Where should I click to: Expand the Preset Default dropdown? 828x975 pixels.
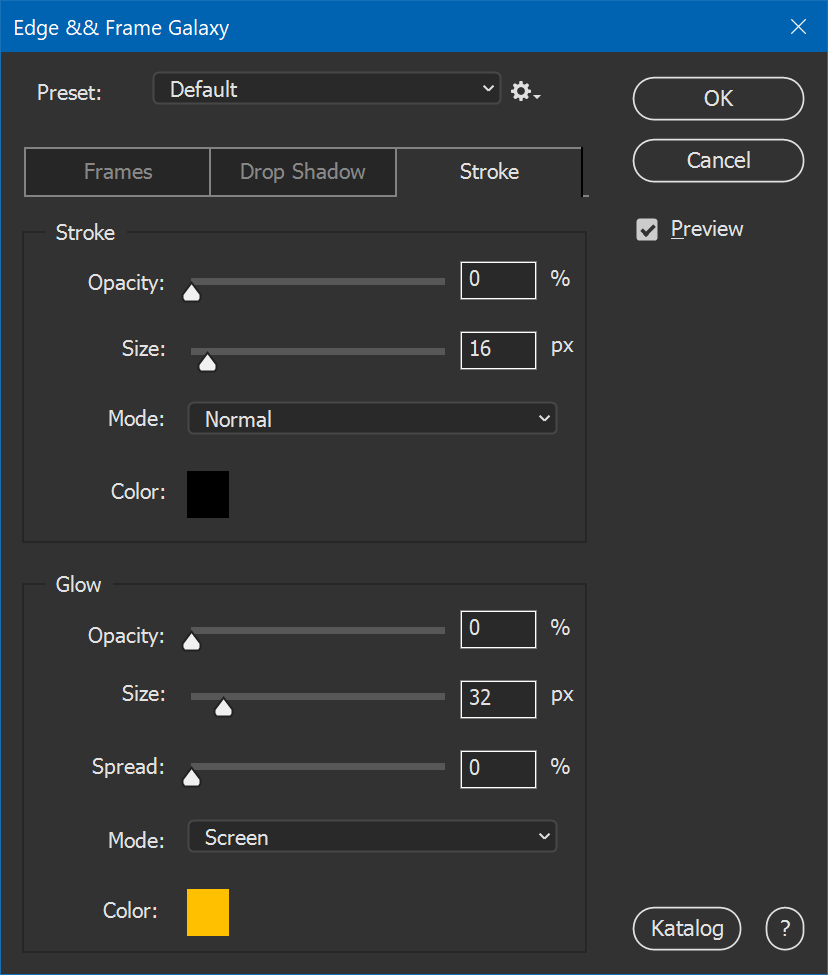[x=326, y=89]
